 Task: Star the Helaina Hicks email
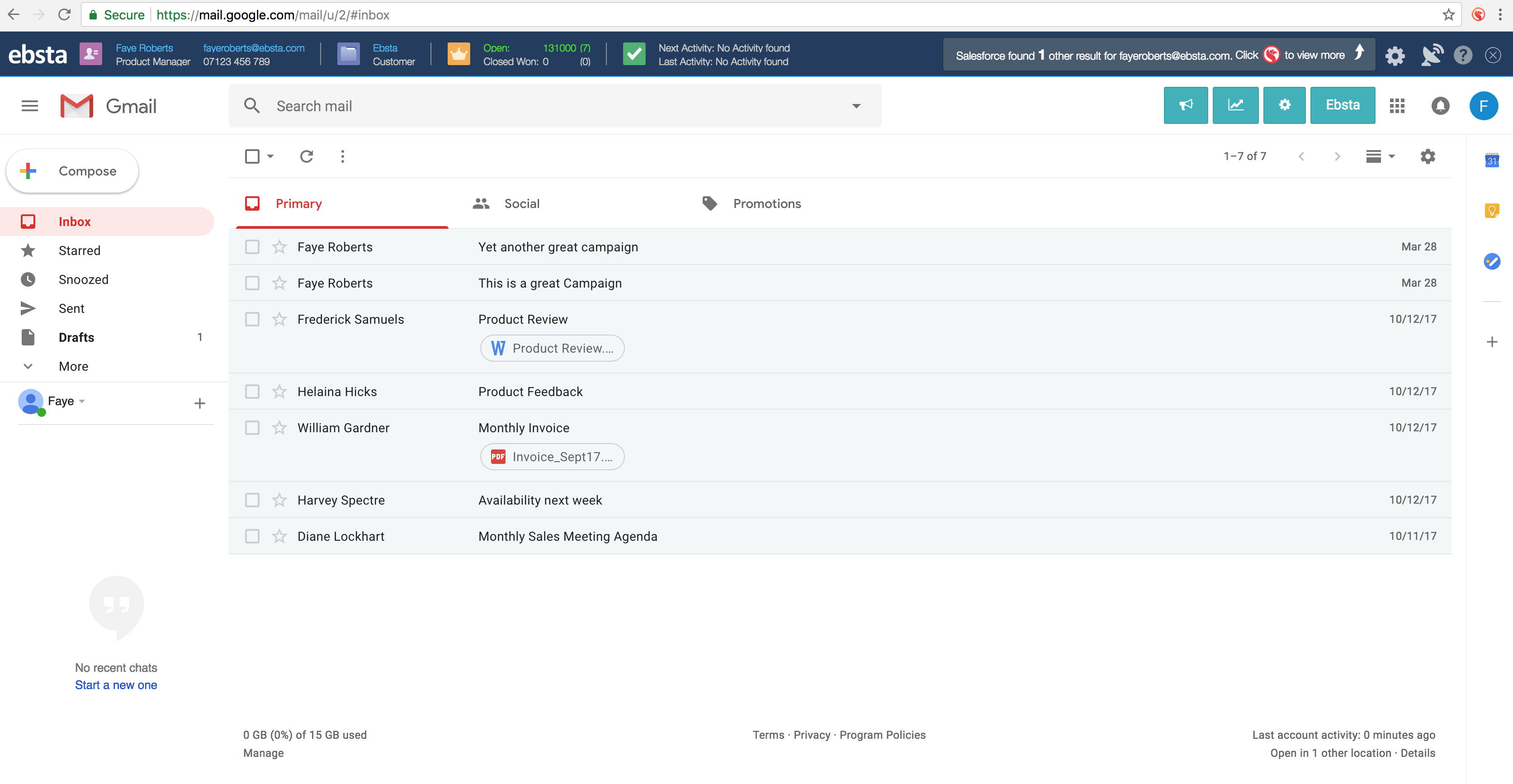(279, 392)
